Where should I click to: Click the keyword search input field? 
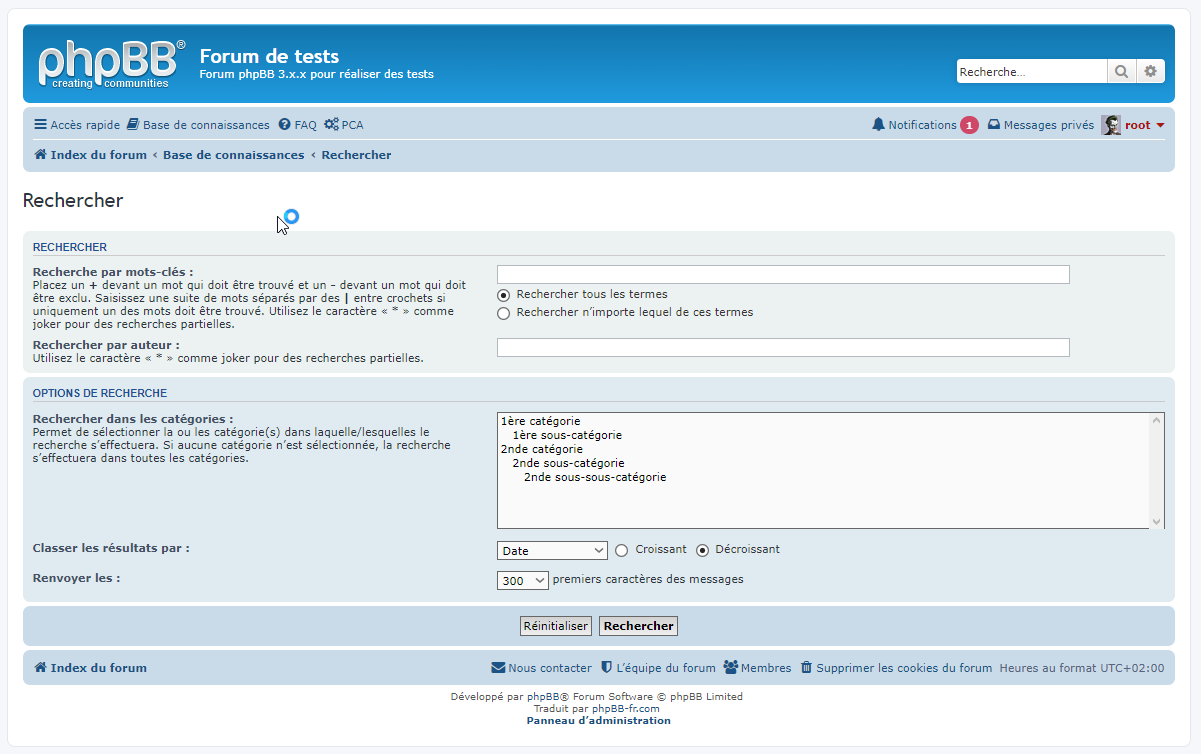[783, 275]
